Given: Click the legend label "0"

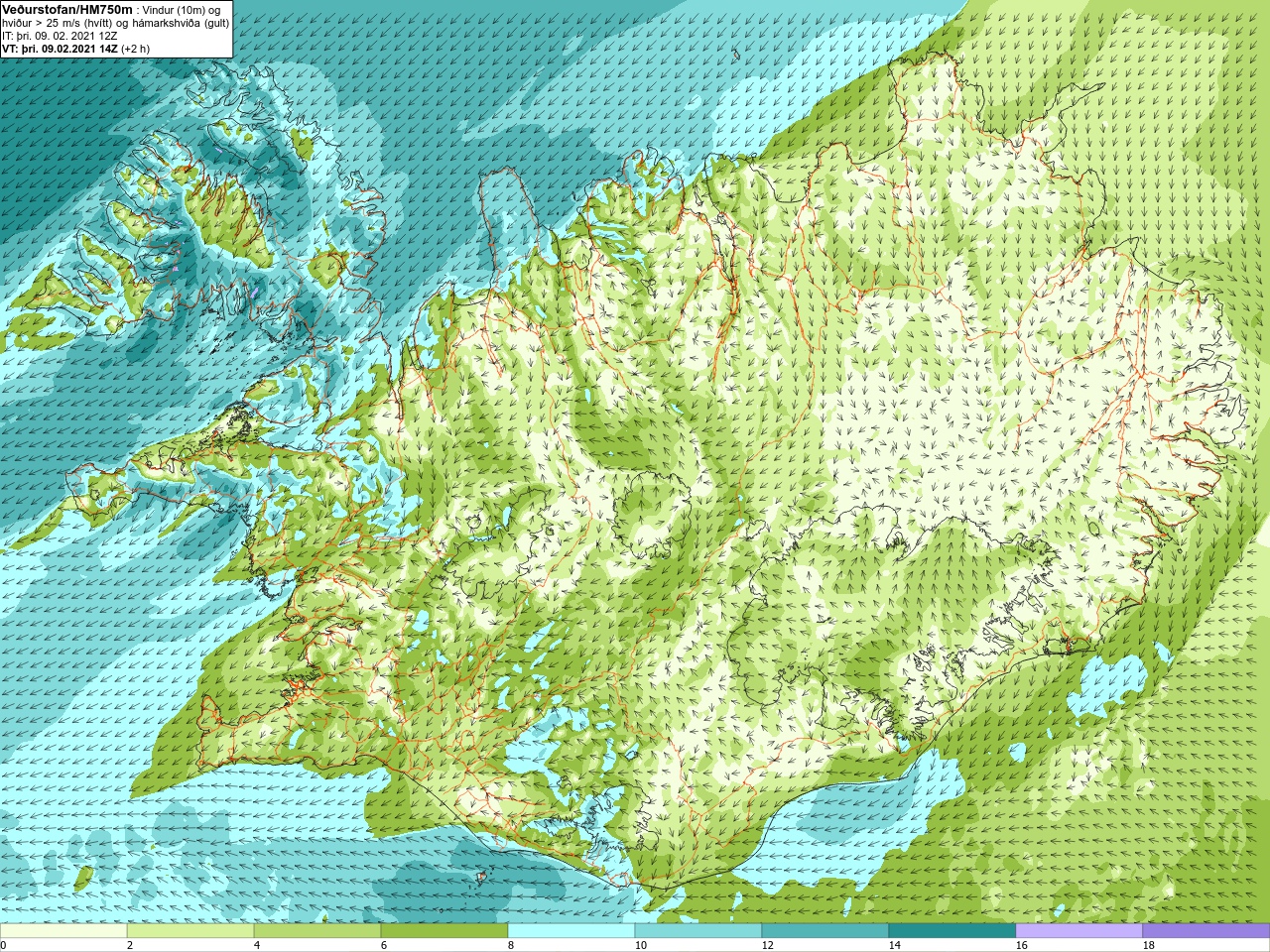Looking at the screenshot, I should coord(3,945).
